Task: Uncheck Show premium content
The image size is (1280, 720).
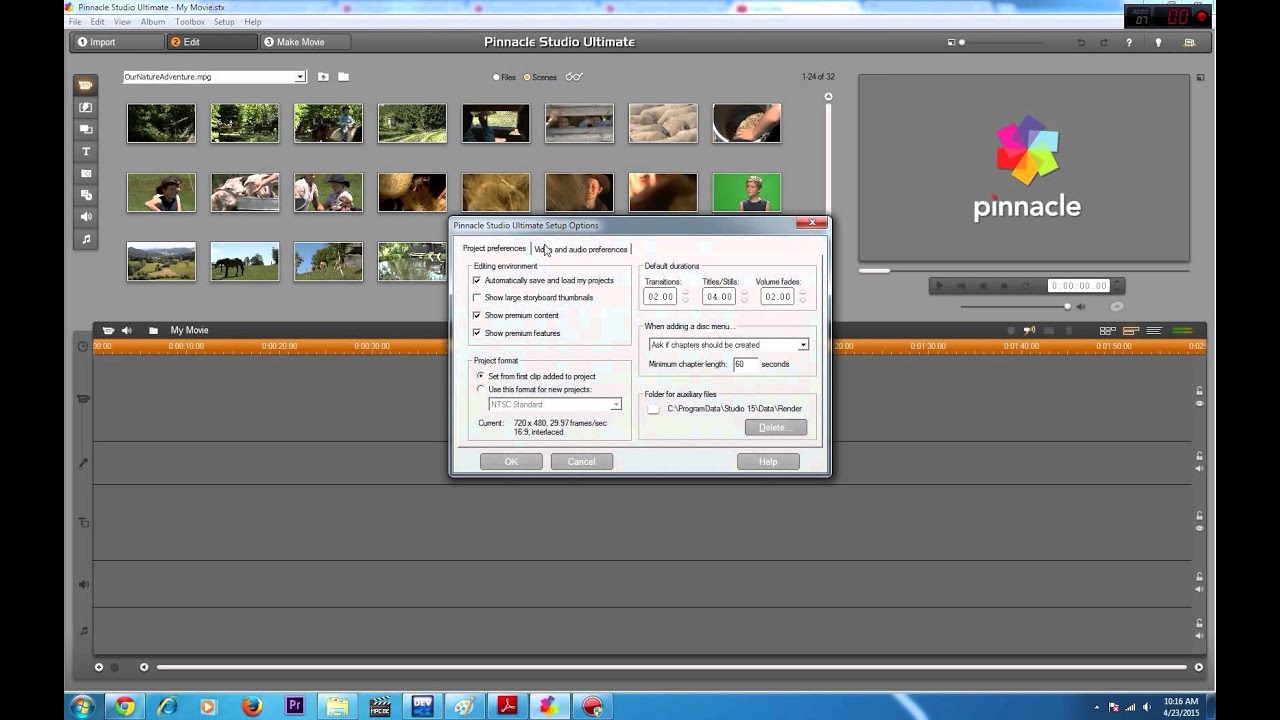Action: pos(477,316)
